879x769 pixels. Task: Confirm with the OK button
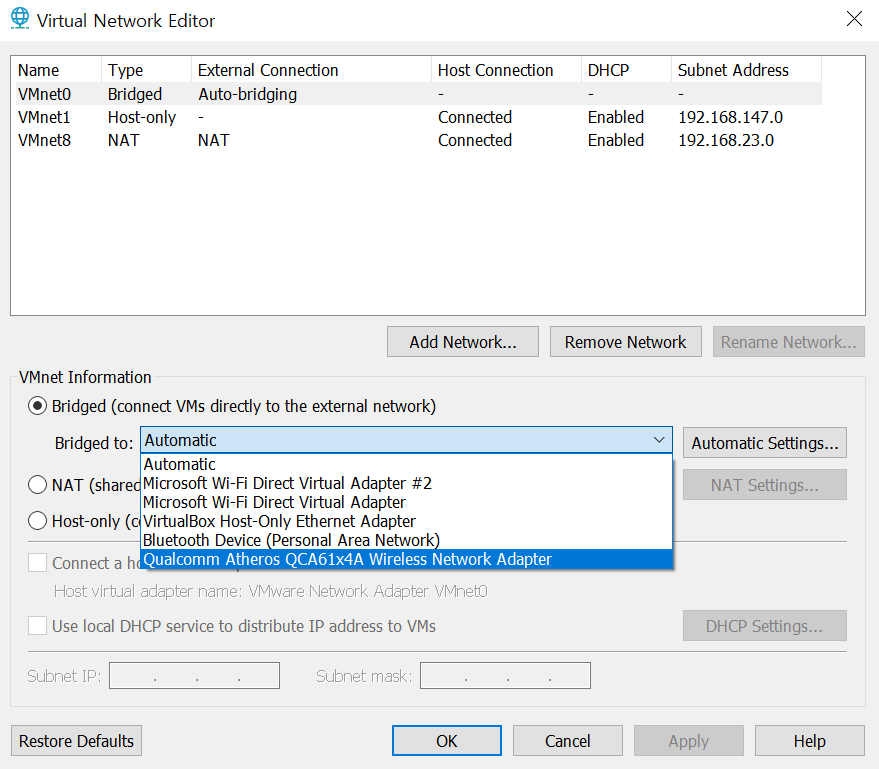coord(447,741)
